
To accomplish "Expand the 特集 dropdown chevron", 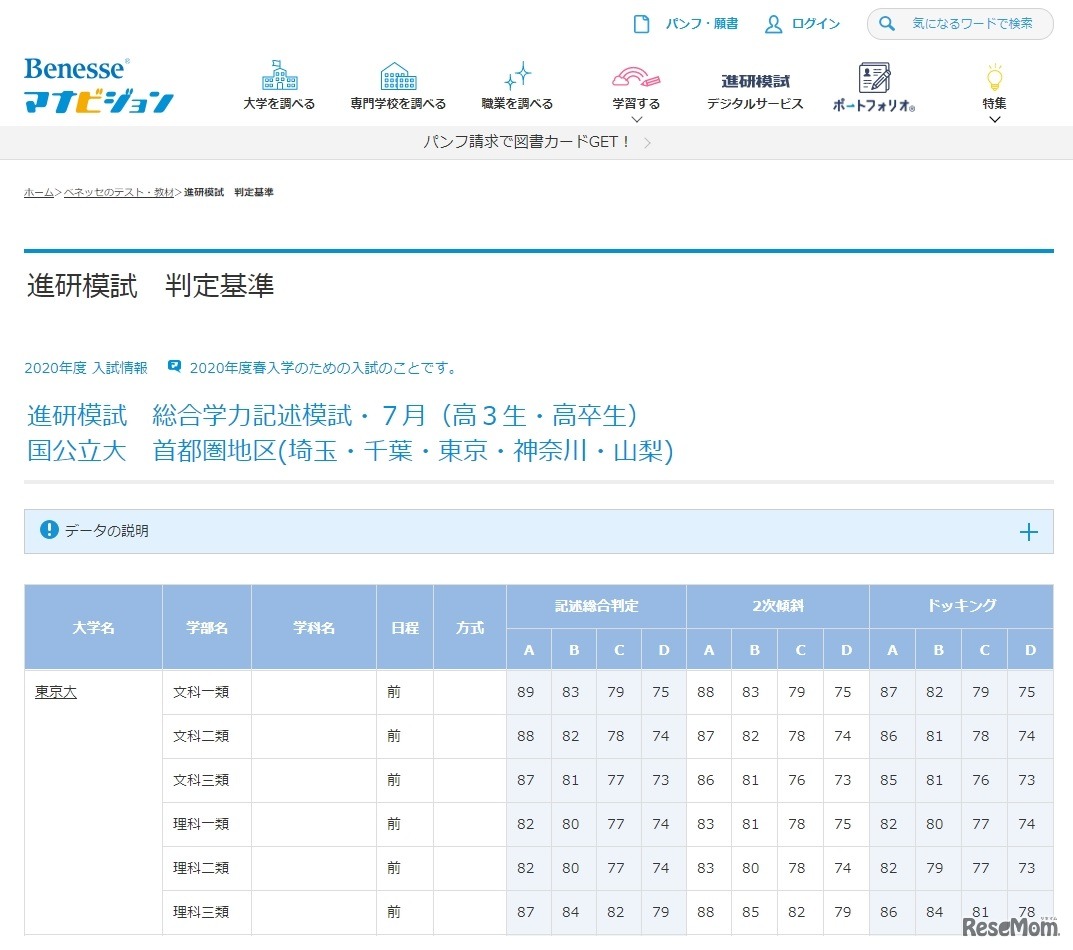I will point(994,120).
